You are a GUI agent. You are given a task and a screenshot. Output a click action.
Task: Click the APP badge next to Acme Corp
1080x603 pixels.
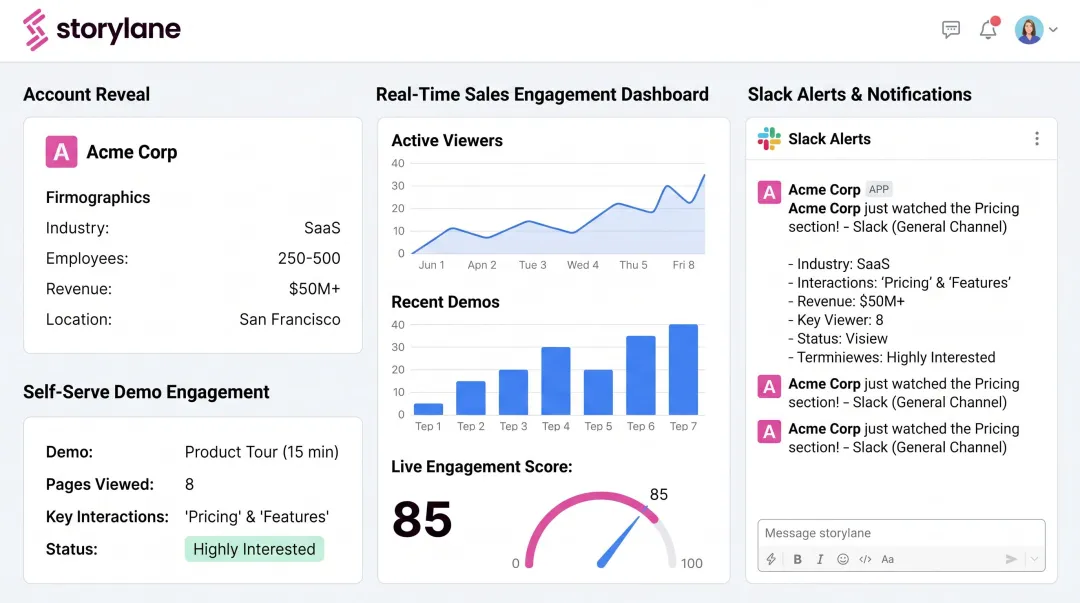[879, 189]
